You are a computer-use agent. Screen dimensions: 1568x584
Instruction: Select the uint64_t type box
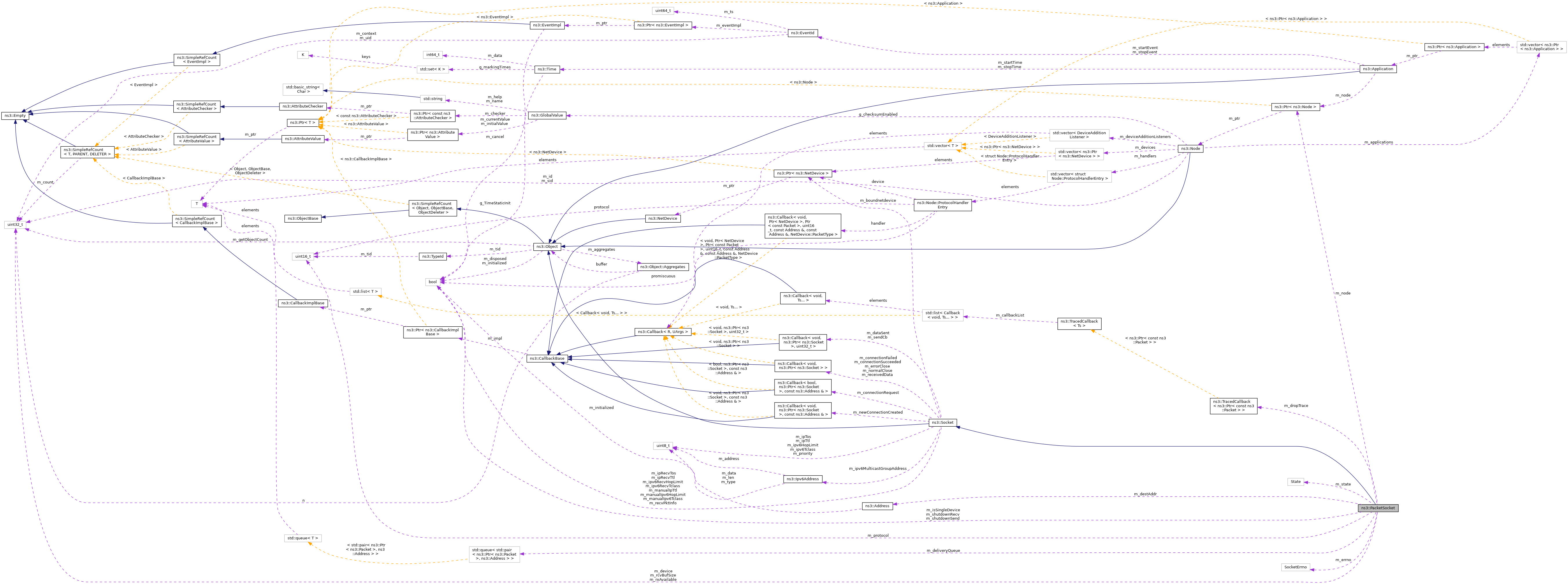[662, 11]
